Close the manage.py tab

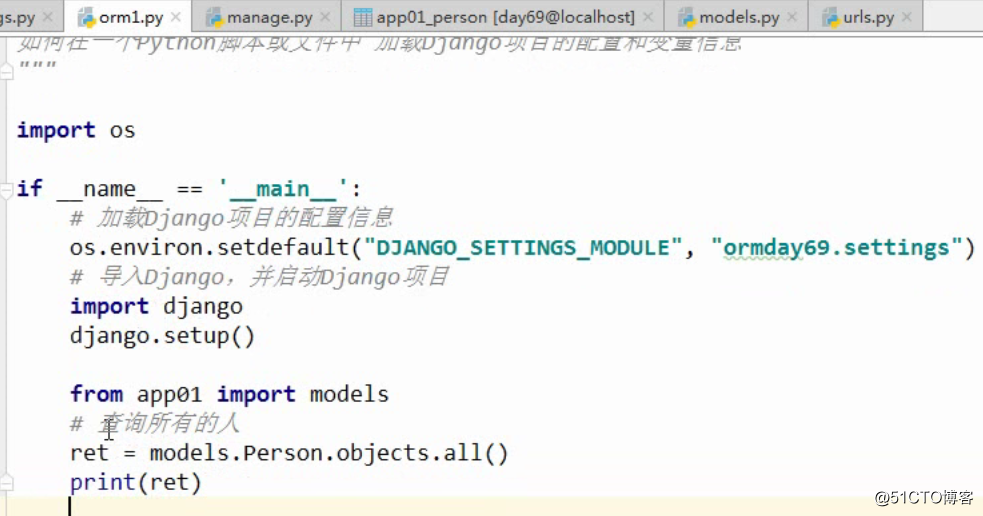click(x=325, y=17)
